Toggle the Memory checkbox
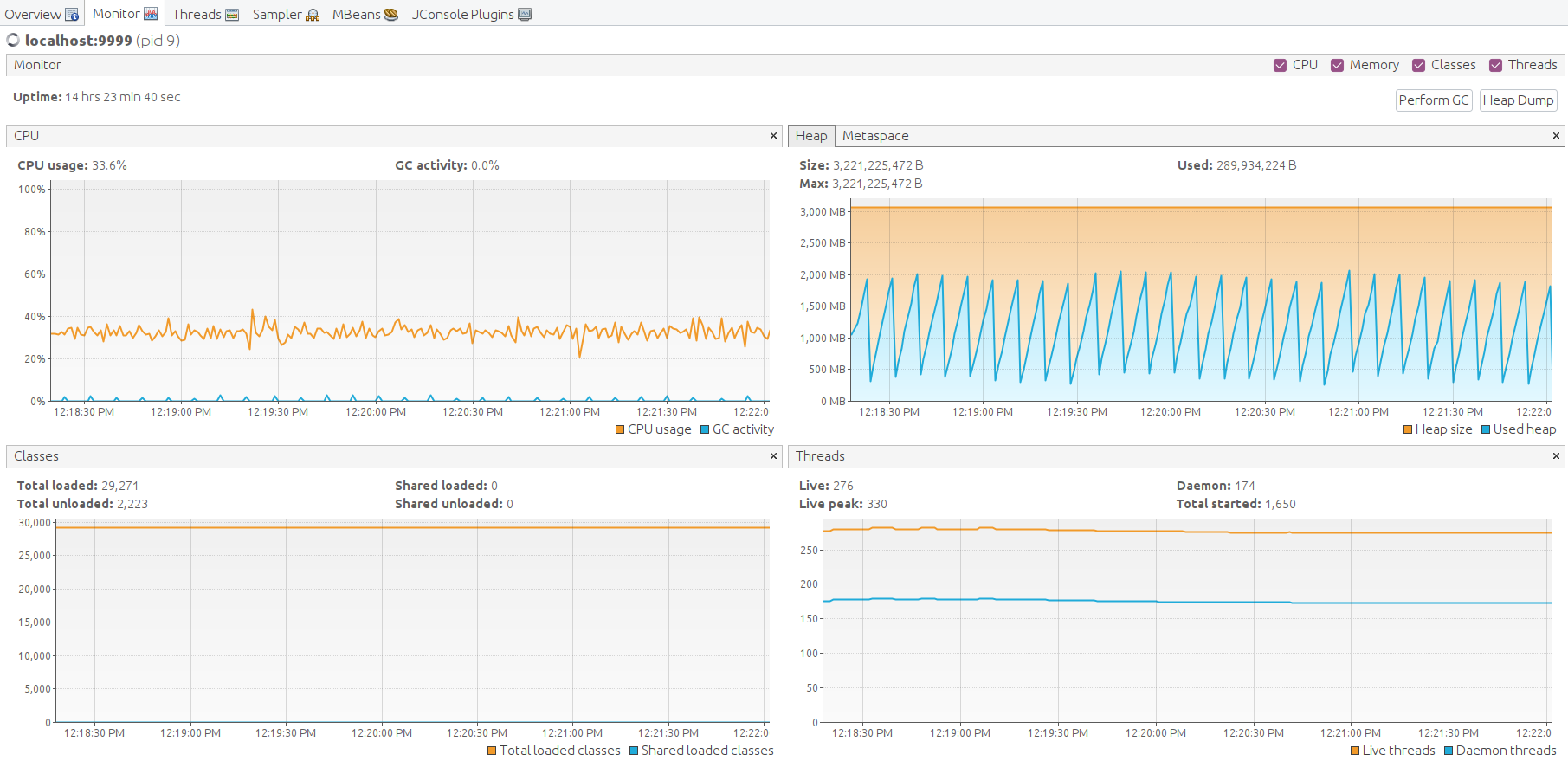 click(x=1337, y=66)
